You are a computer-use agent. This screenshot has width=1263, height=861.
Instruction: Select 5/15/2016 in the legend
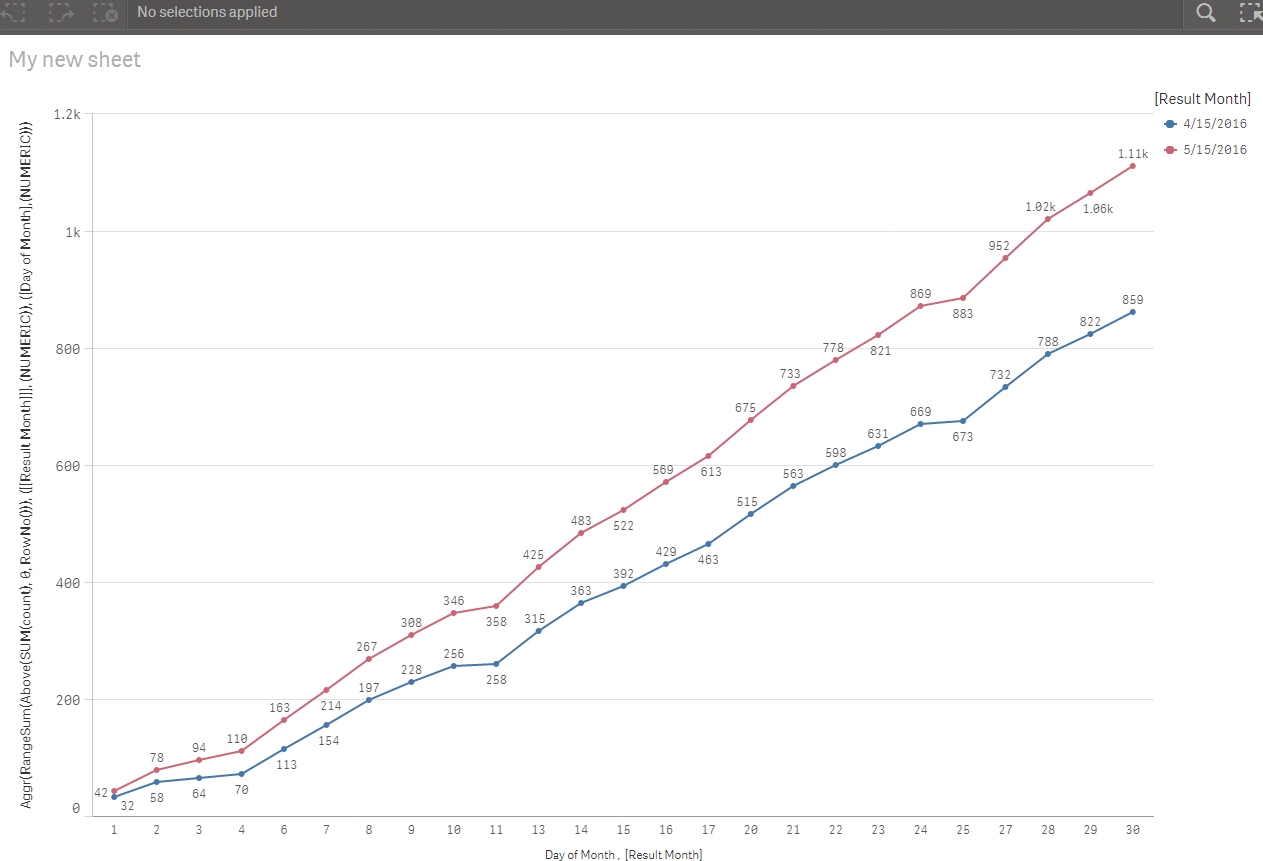click(1207, 150)
